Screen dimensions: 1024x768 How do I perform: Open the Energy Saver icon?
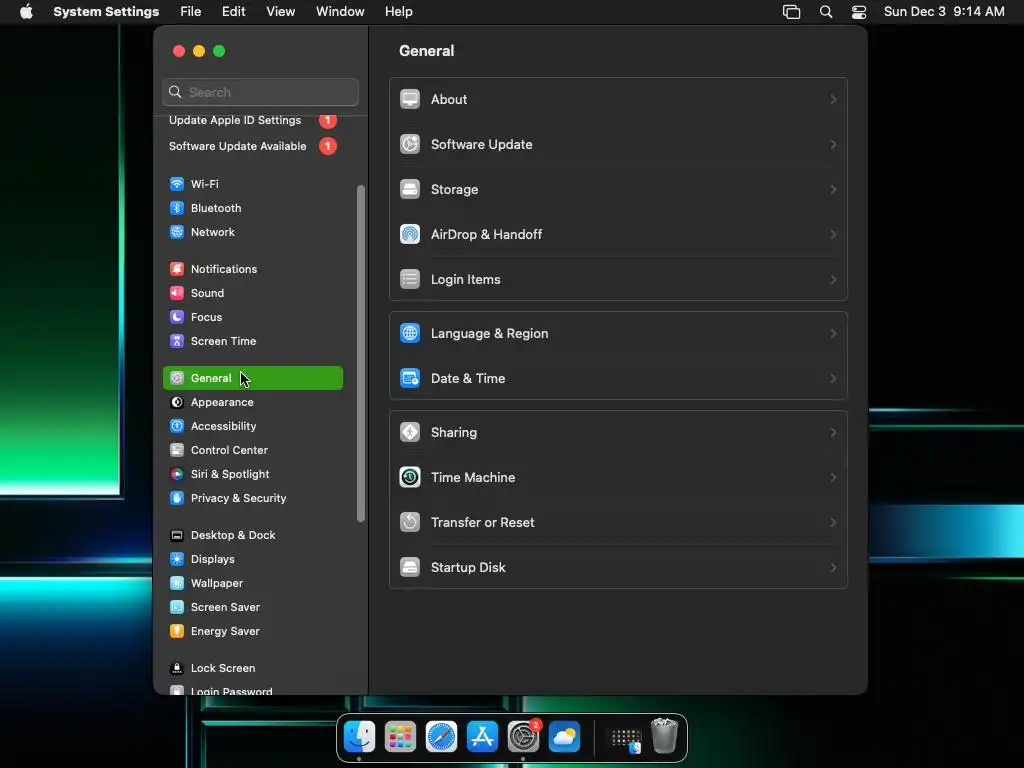(x=176, y=632)
